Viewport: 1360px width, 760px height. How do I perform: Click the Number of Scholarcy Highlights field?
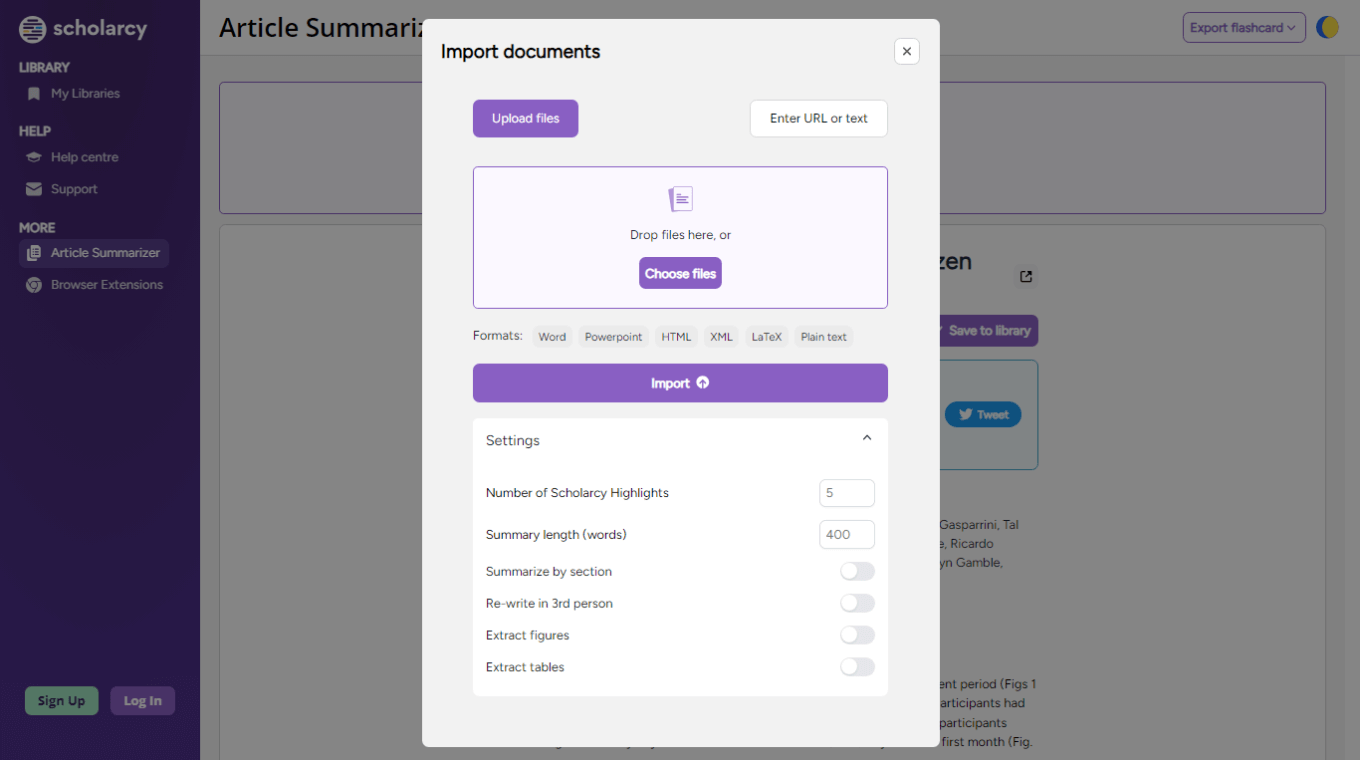(847, 493)
